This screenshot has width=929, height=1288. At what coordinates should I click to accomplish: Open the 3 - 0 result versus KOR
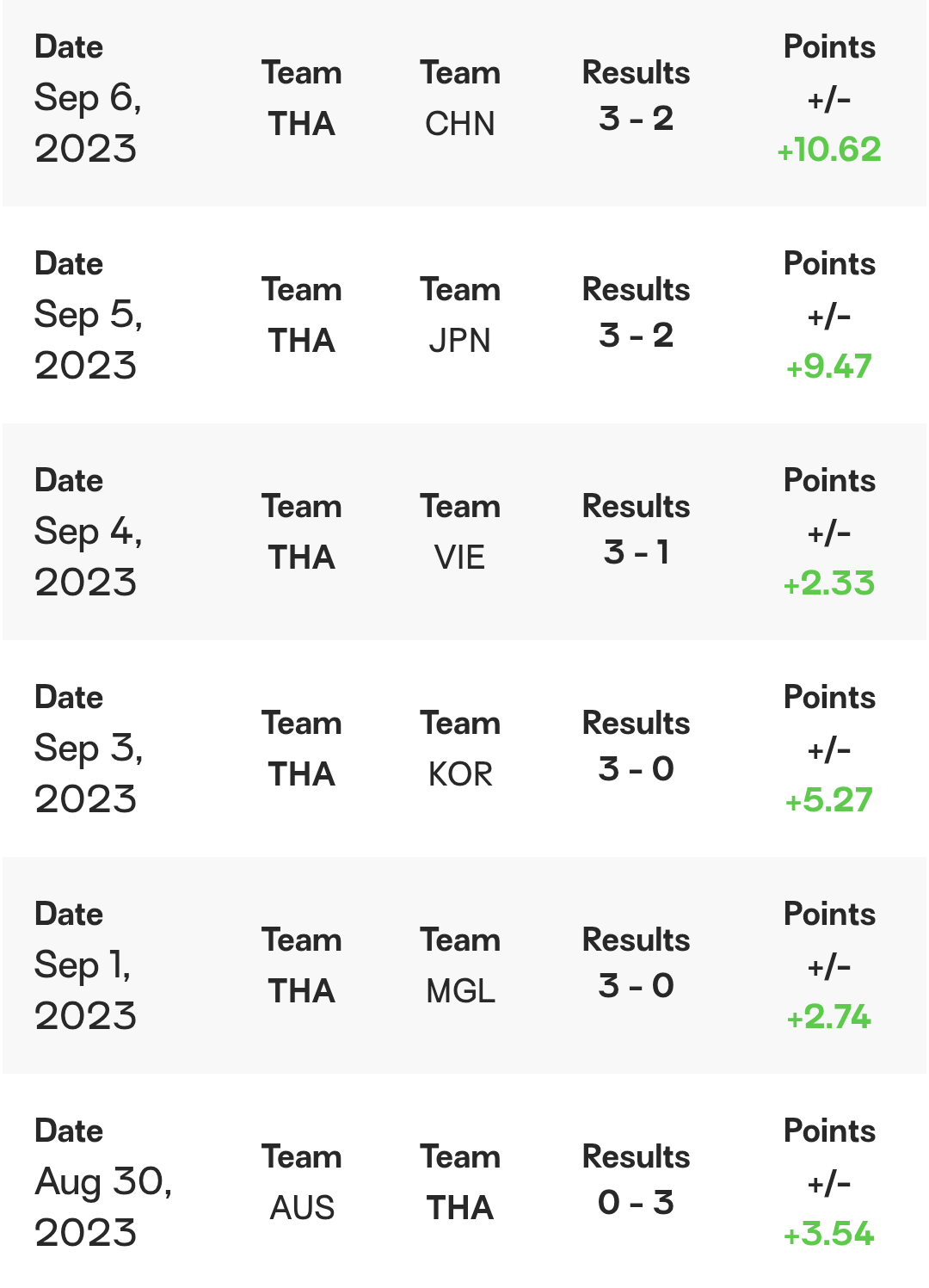(636, 769)
